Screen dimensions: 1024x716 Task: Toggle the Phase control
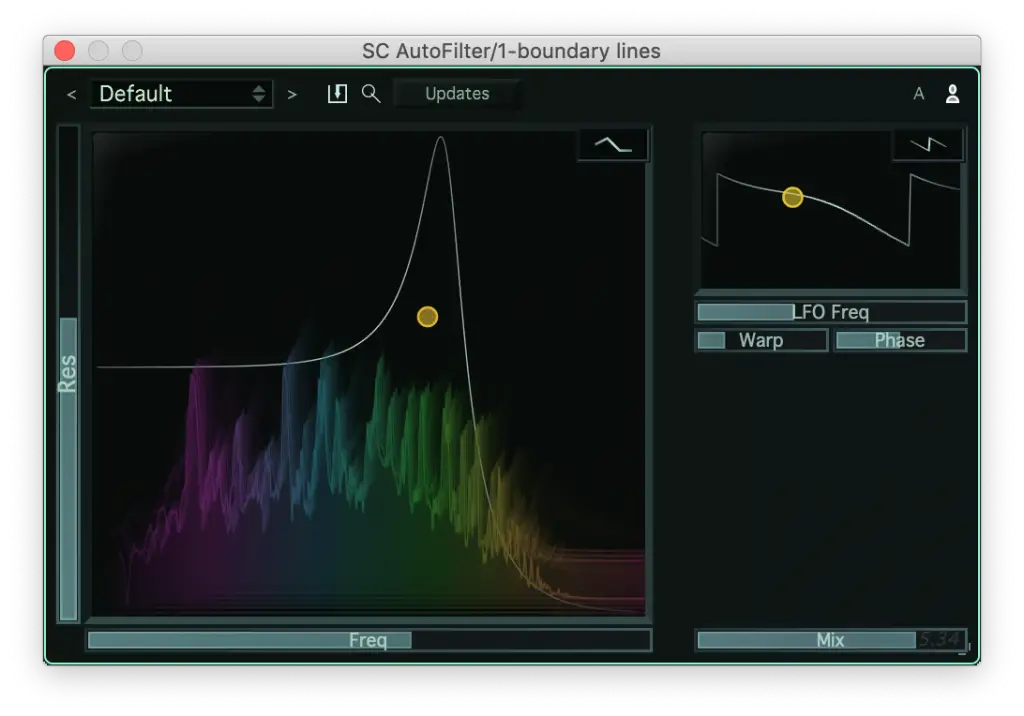click(899, 340)
